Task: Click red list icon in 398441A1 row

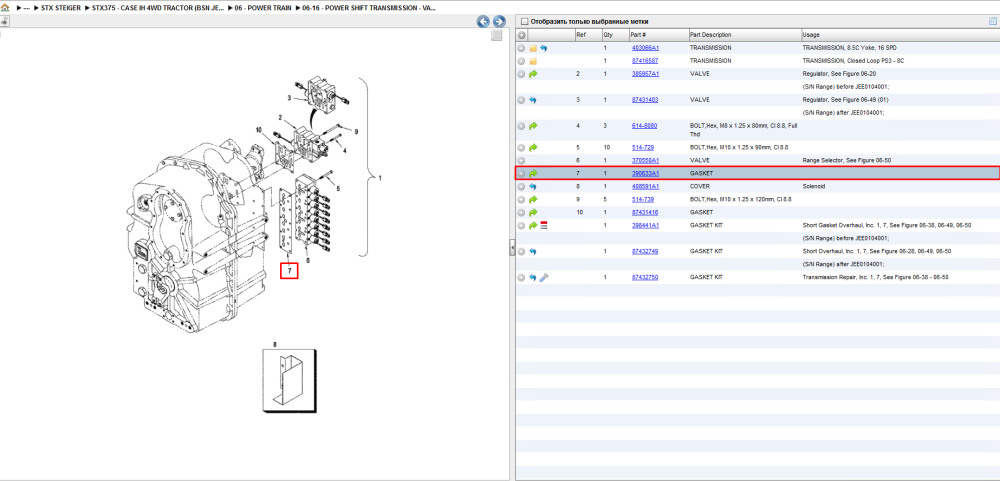Action: 544,226
